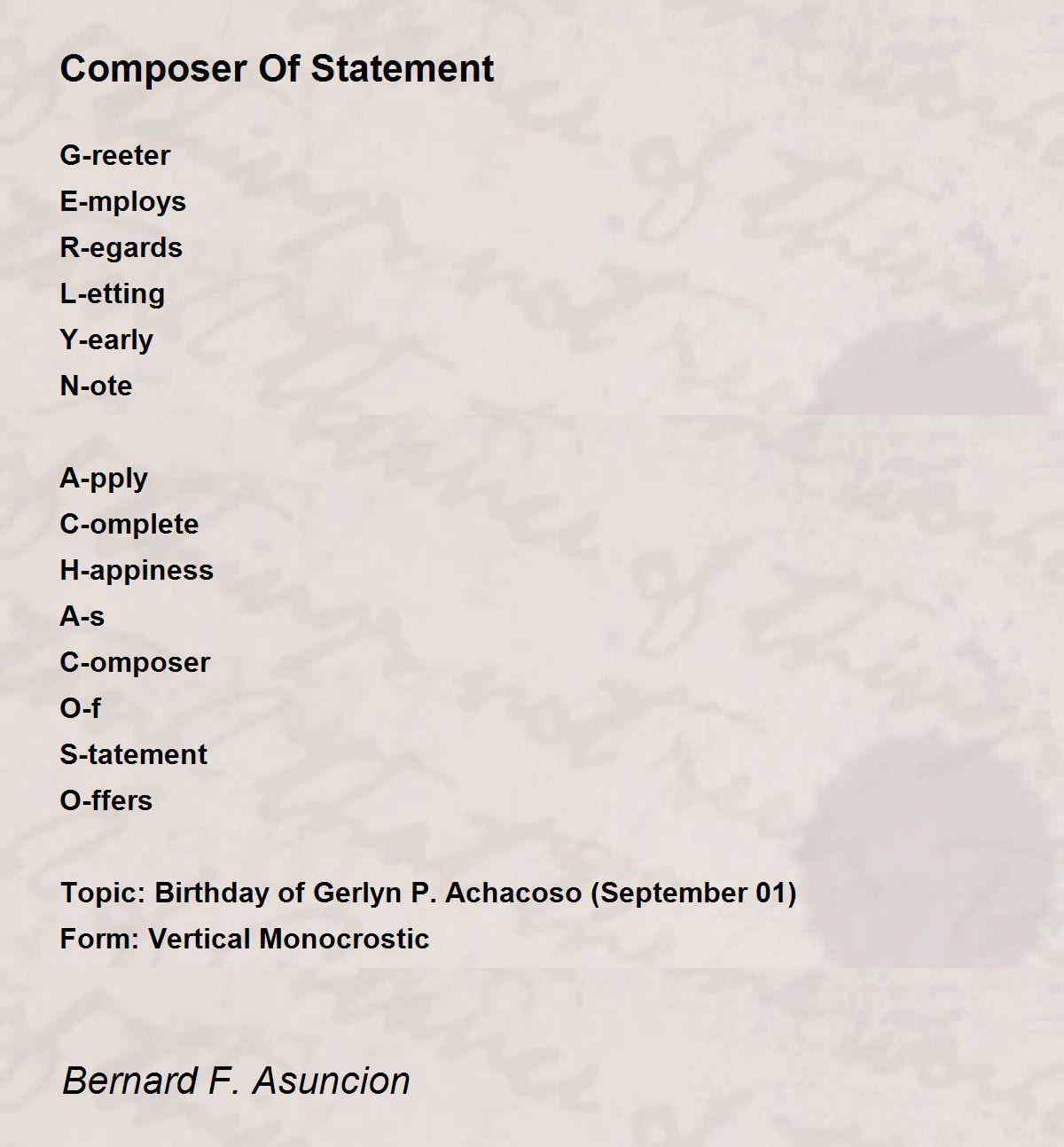This screenshot has height=1147, width=1064.
Task: Click on the "R-egards" line
Action: tap(121, 248)
